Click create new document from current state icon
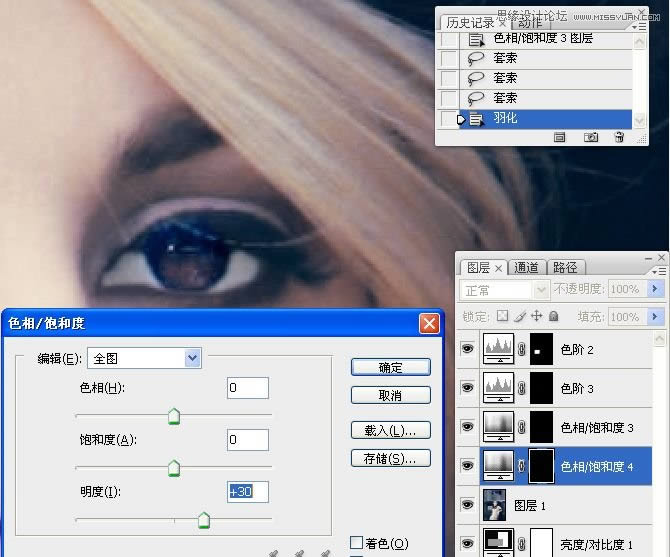Screen dimensions: 670x557 coord(560,137)
